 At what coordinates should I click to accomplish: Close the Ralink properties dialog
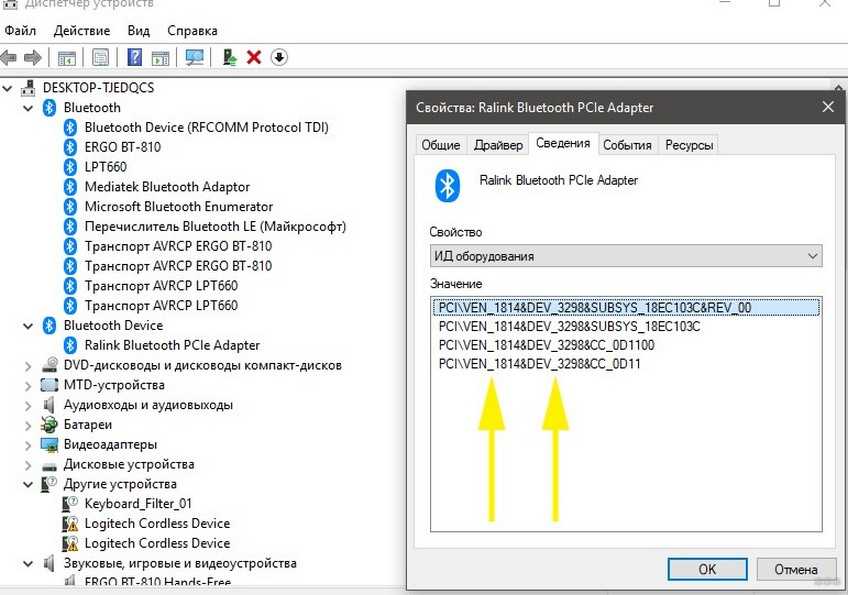[828, 107]
